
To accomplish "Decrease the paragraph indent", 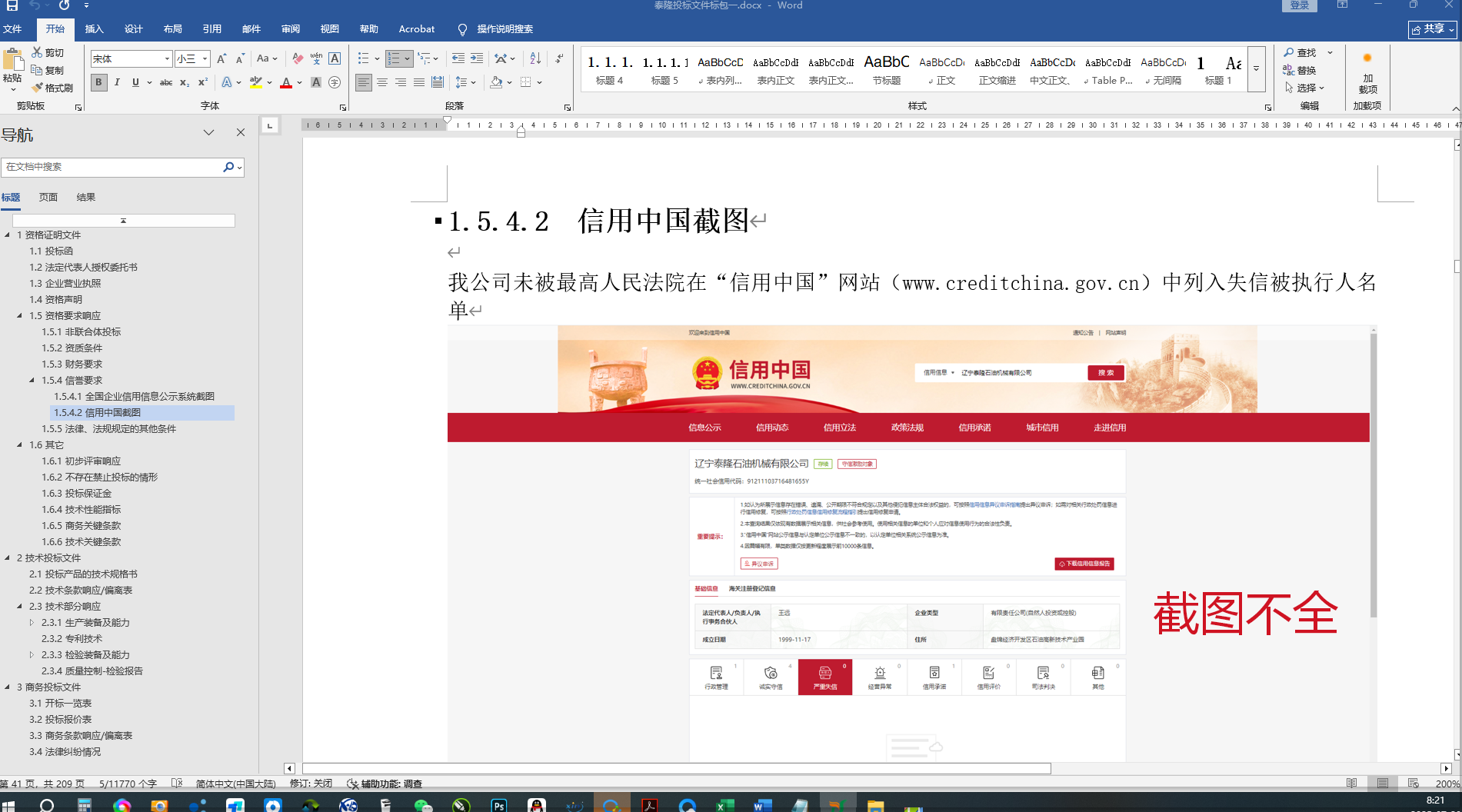I will (x=458, y=58).
